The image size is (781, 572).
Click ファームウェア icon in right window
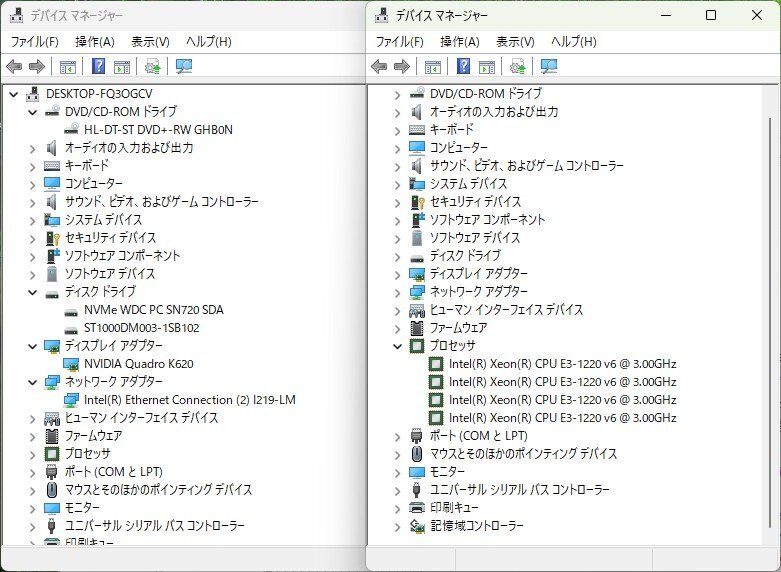click(417, 328)
